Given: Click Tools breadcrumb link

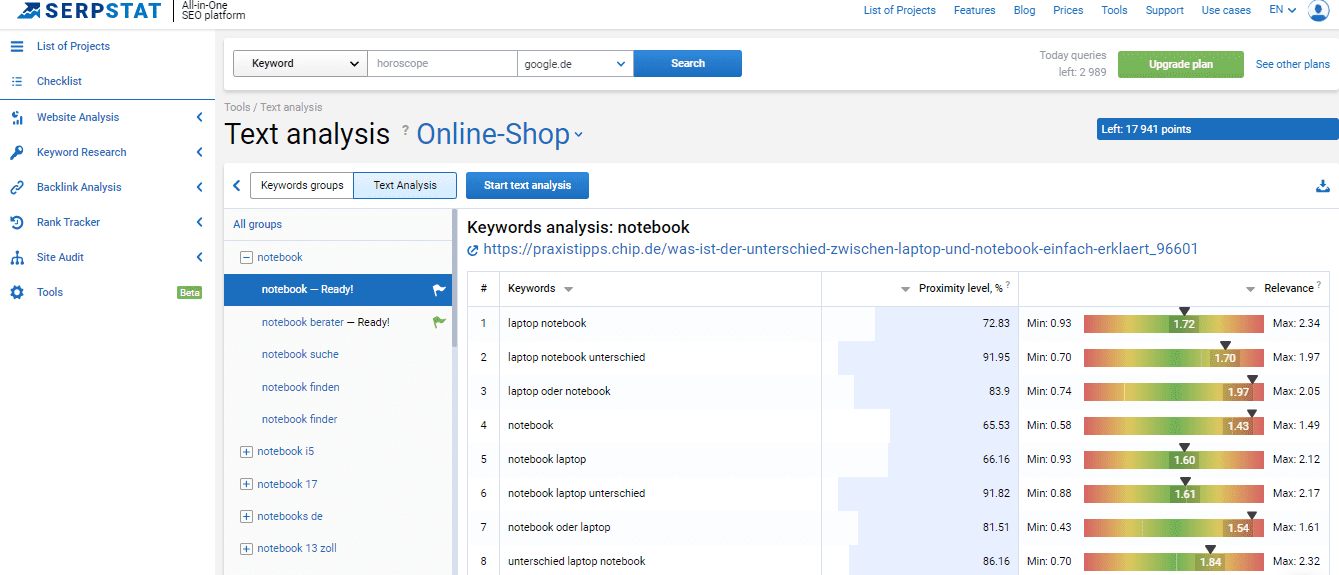Looking at the screenshot, I should pos(237,107).
